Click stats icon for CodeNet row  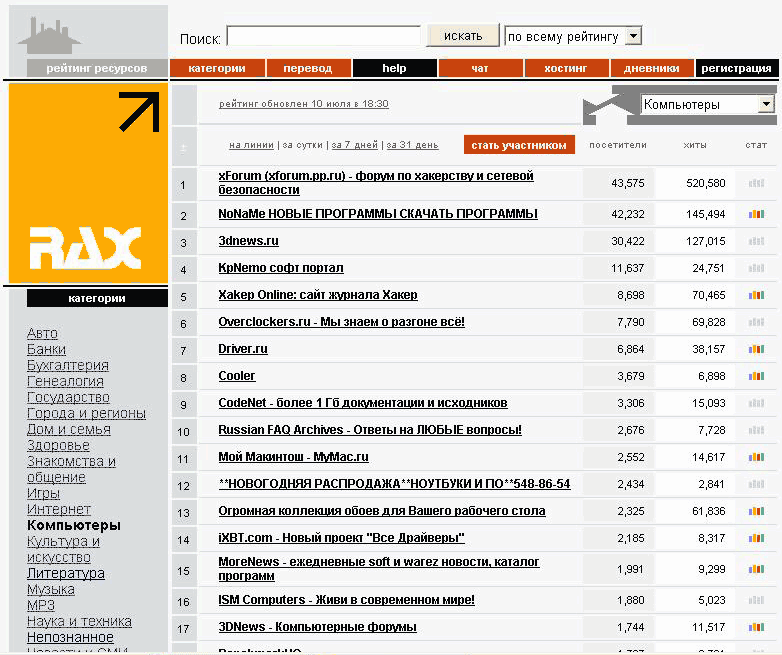pos(755,403)
